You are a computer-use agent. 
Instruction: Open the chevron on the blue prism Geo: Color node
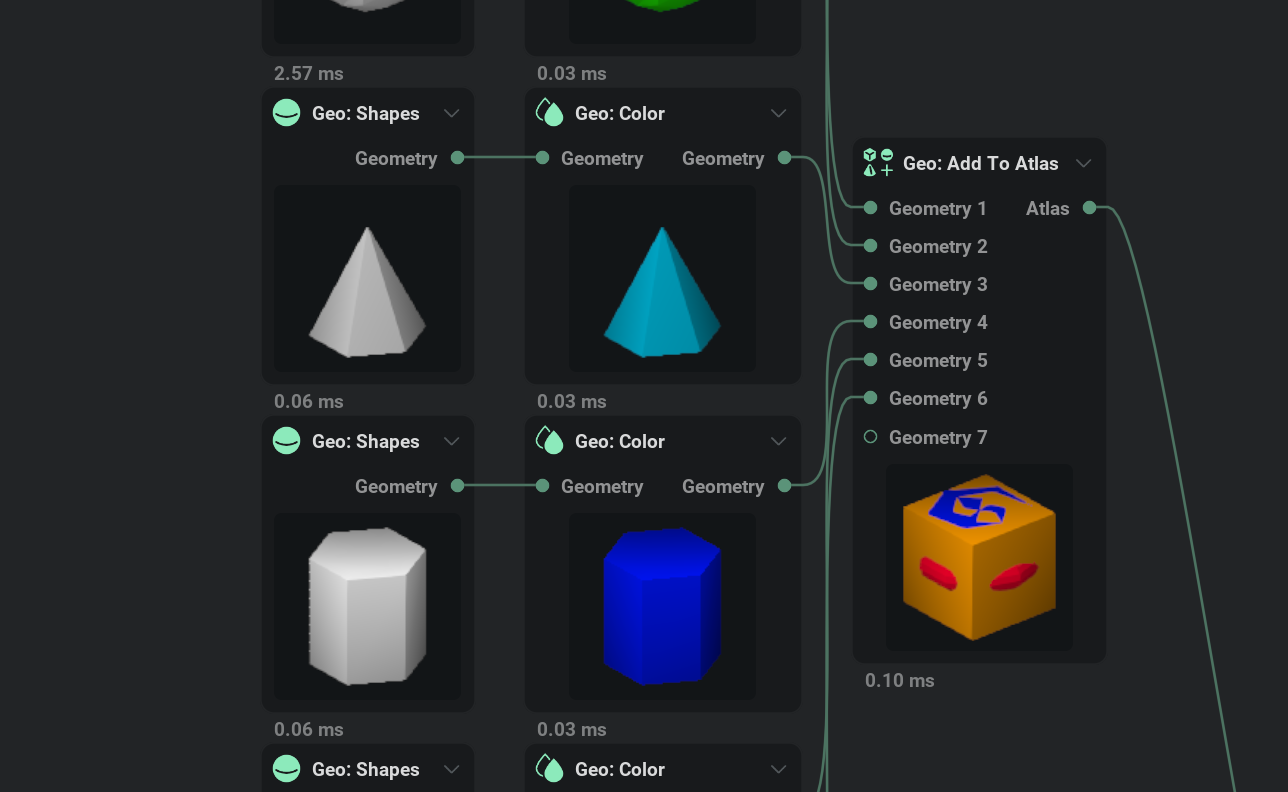click(x=779, y=441)
